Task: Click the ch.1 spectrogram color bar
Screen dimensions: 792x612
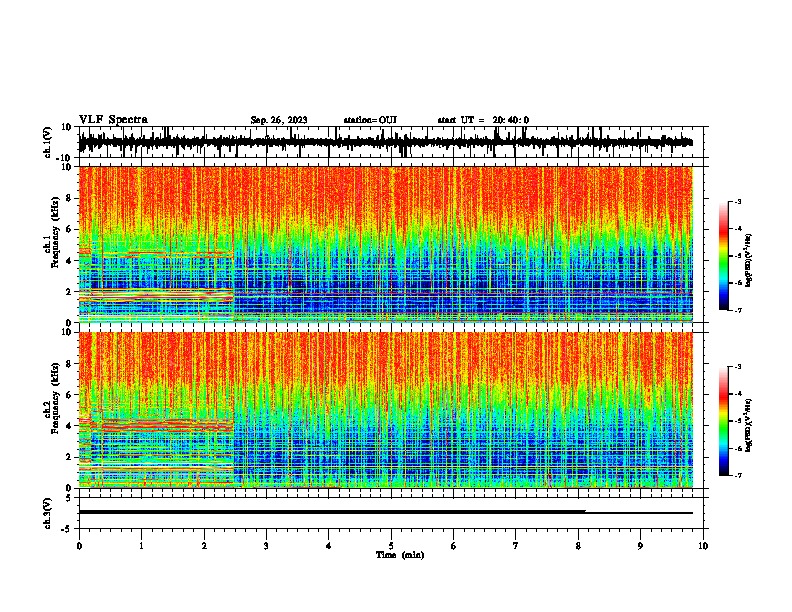Action: (x=724, y=256)
